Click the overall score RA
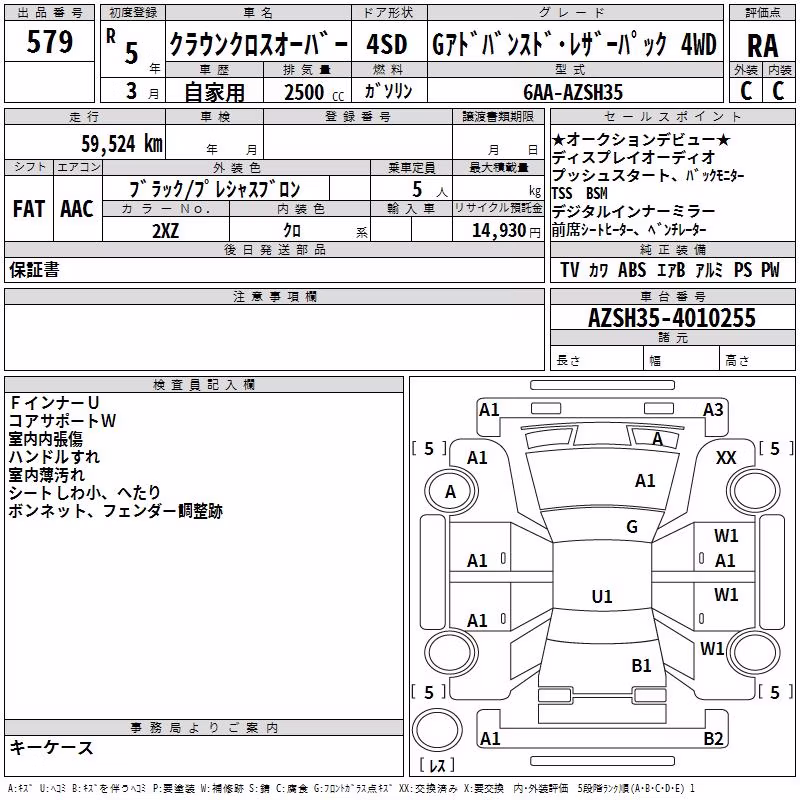Image resolution: width=800 pixels, height=800 pixels. tap(763, 46)
